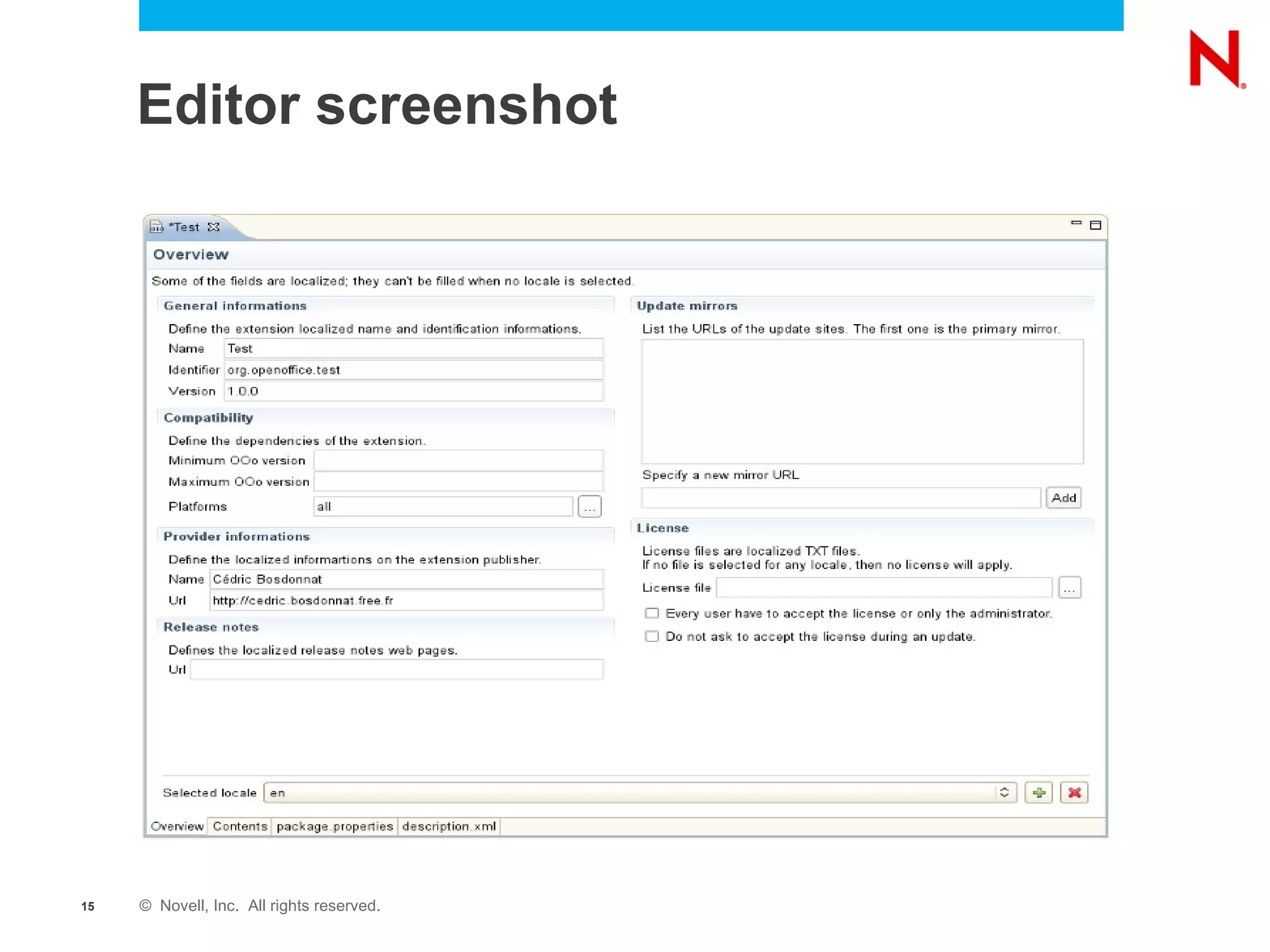This screenshot has height=952, width=1270.
Task: Focus the new mirror URL field
Action: tap(841, 498)
